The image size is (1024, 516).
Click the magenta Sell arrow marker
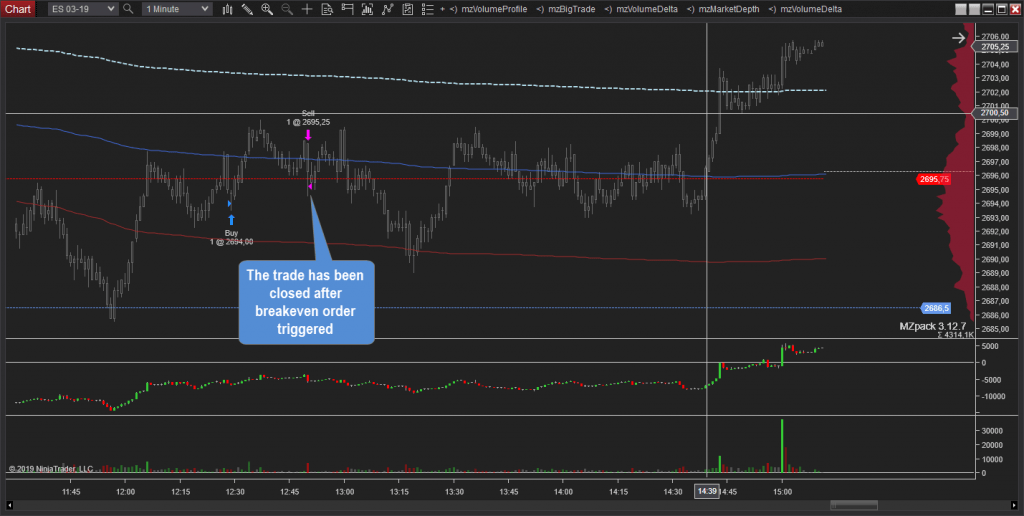[x=308, y=135]
